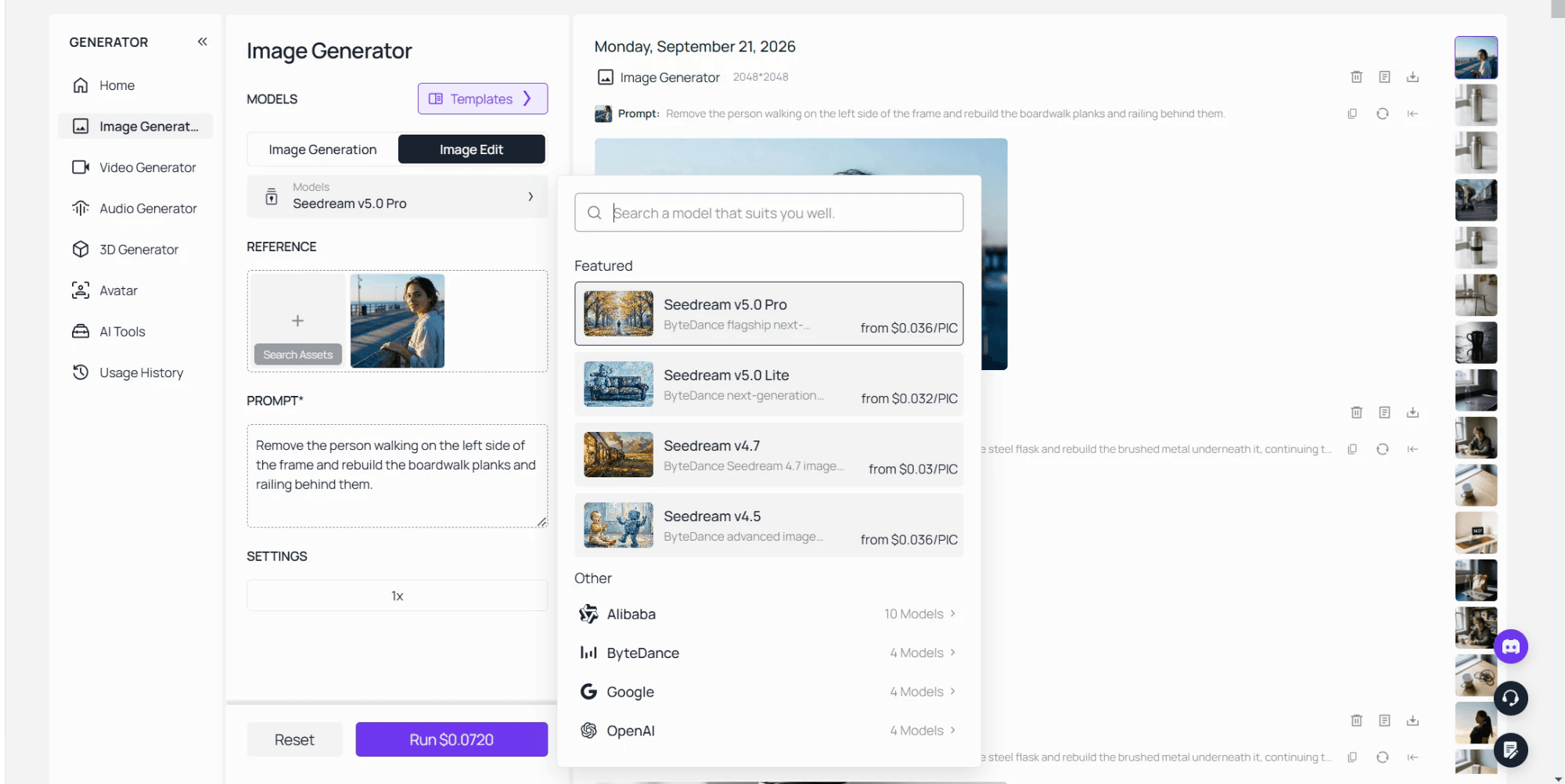This screenshot has width=1565, height=784.
Task: Choose Seedream v4.5 model
Action: point(768,525)
